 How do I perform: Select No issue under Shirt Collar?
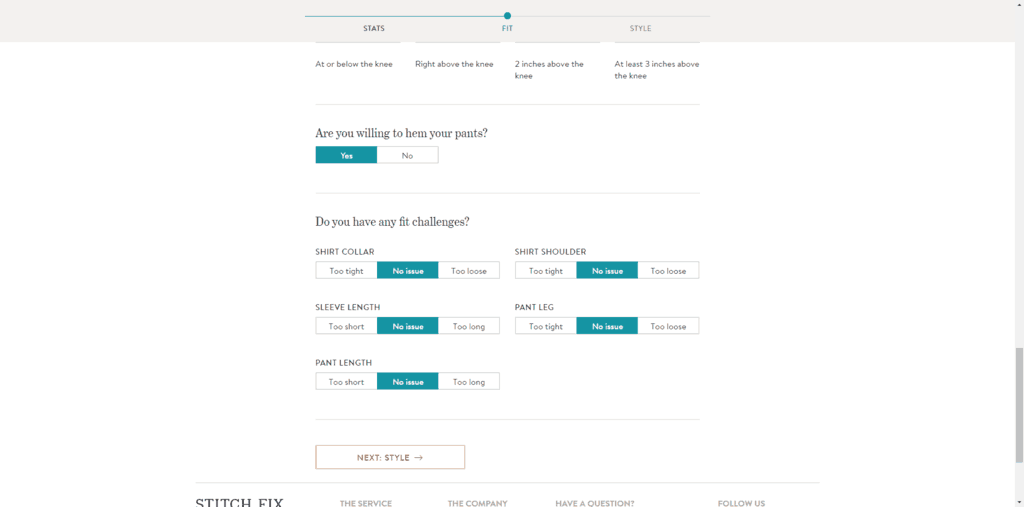408,270
